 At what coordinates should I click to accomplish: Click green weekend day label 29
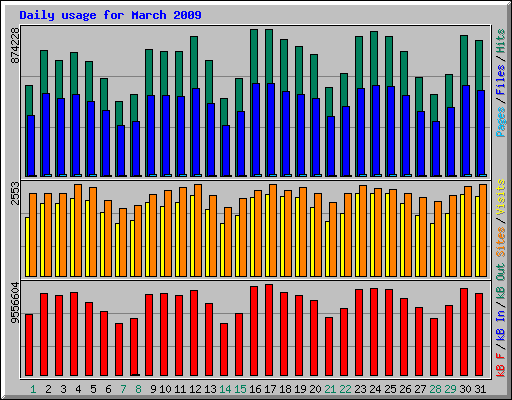[x=450, y=389]
